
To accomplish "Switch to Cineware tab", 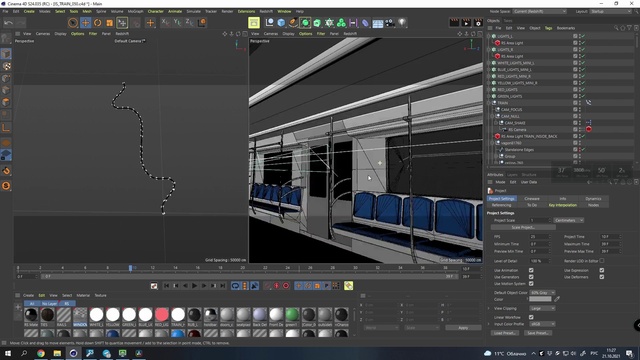I will (532, 199).
